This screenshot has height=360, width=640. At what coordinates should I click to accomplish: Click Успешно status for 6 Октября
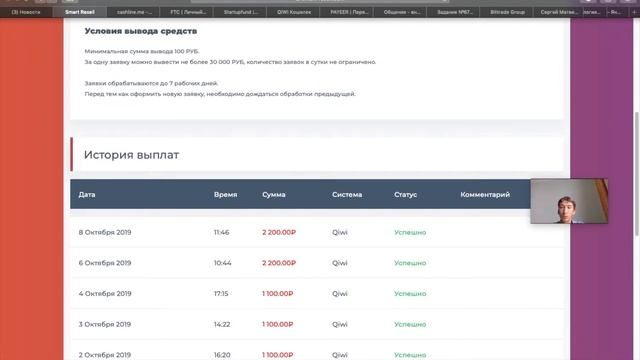point(410,263)
